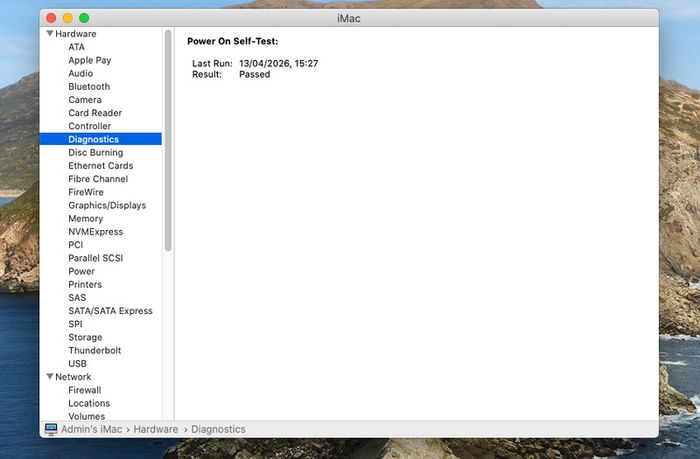The image size is (700, 459).
Task: Select Parallel SCSI entry
Action: 96,258
